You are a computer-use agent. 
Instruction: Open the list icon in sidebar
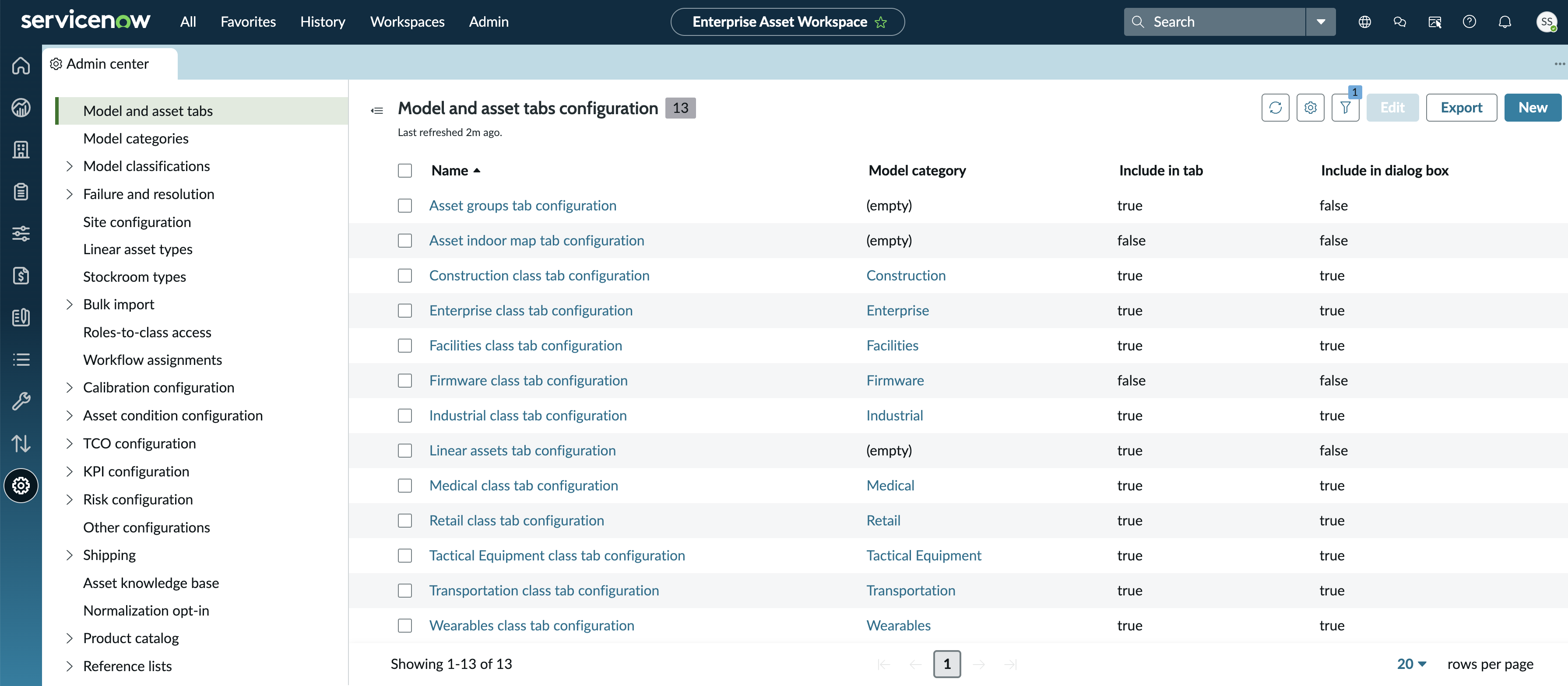click(21, 360)
